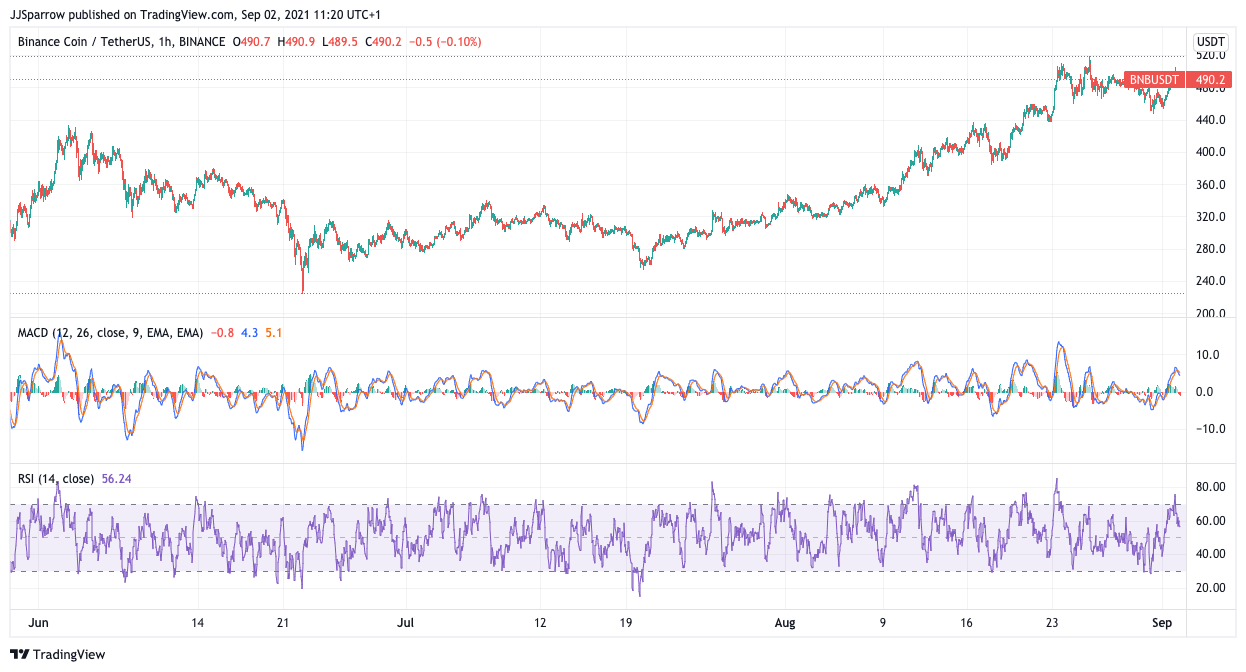Click the 14 date label in June

pos(198,623)
